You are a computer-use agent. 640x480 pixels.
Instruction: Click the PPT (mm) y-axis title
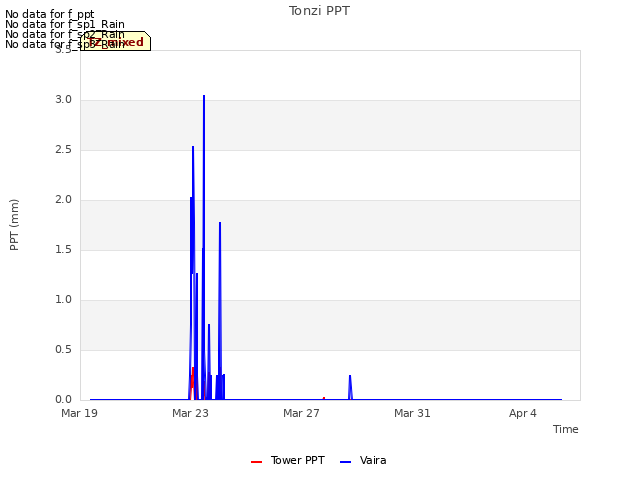point(14,225)
